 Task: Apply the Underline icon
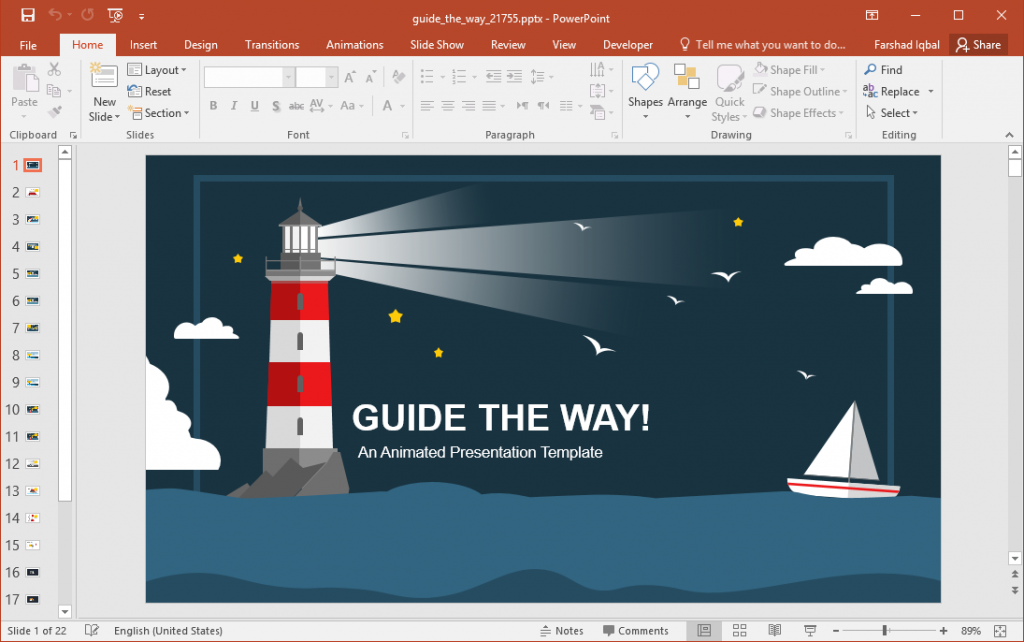(252, 105)
